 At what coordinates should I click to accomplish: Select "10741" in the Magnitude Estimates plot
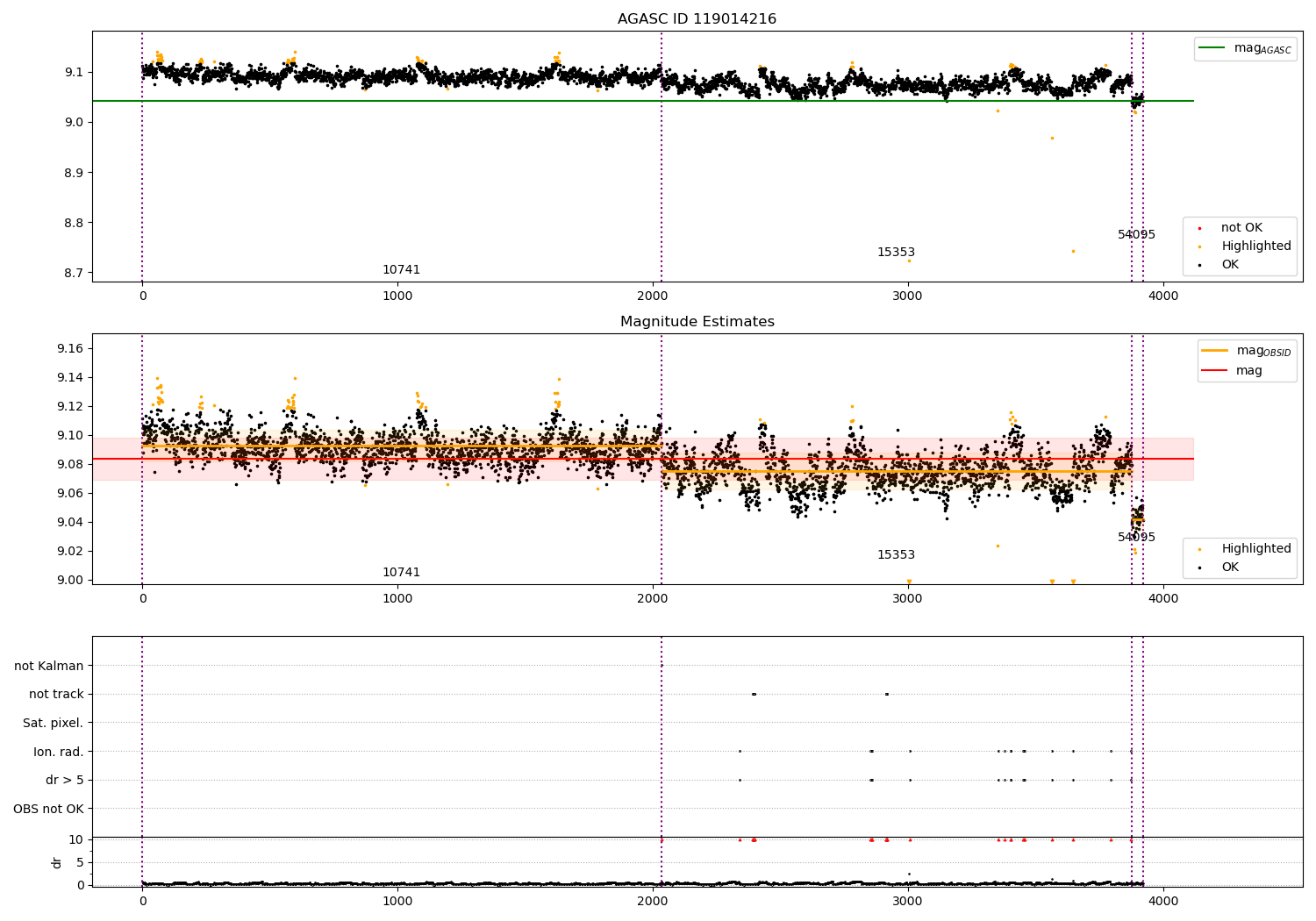point(401,573)
